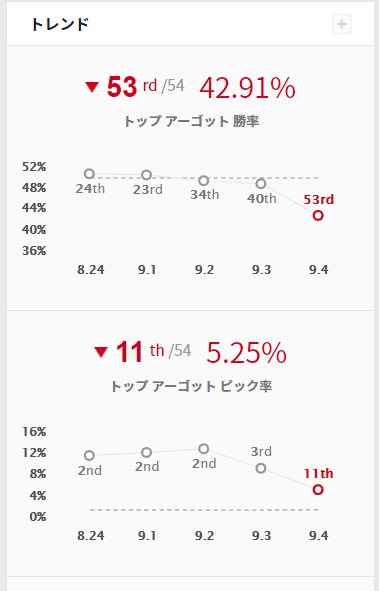
Task: Click the トップ アーゴット ピック率 label
Action: point(191,386)
